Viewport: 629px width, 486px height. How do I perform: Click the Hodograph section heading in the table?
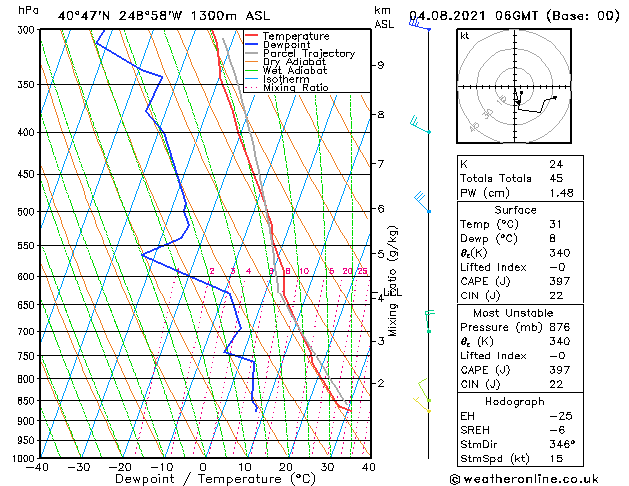[515, 401]
